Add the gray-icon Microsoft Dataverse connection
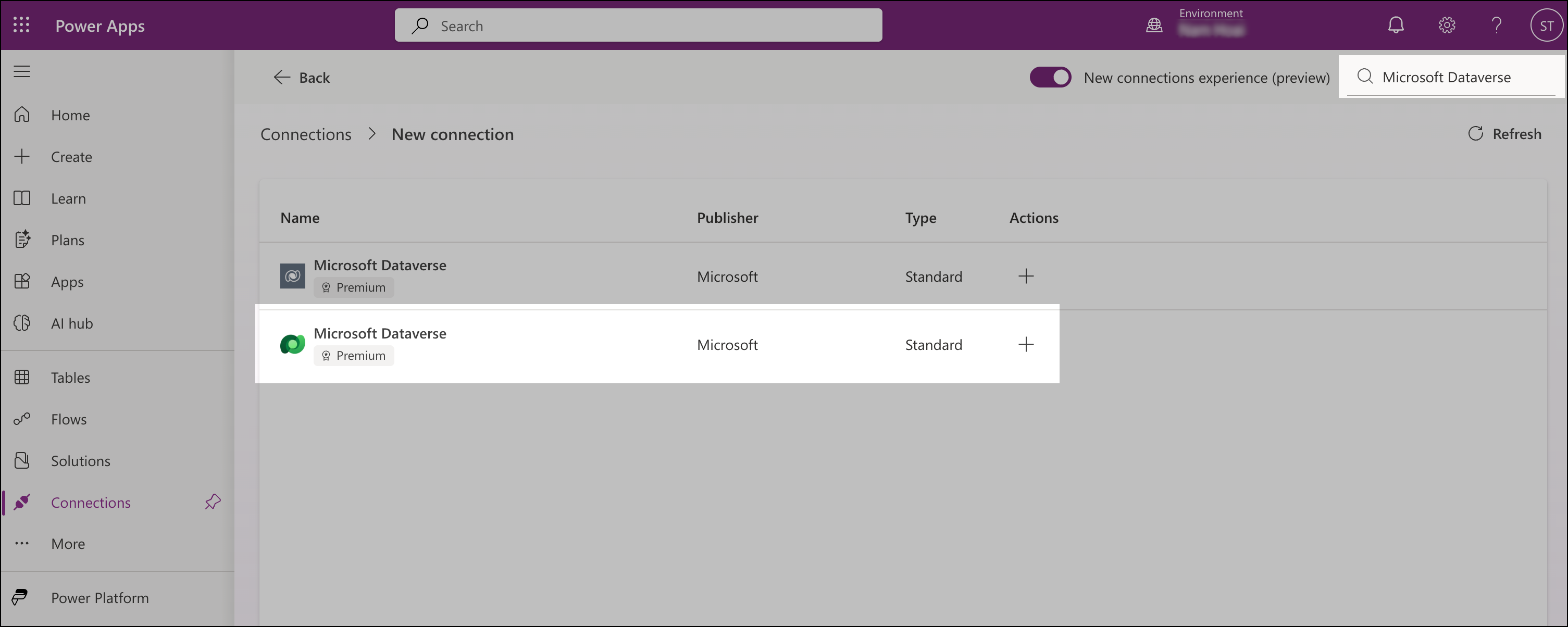The width and height of the screenshot is (1568, 627). [x=1026, y=277]
